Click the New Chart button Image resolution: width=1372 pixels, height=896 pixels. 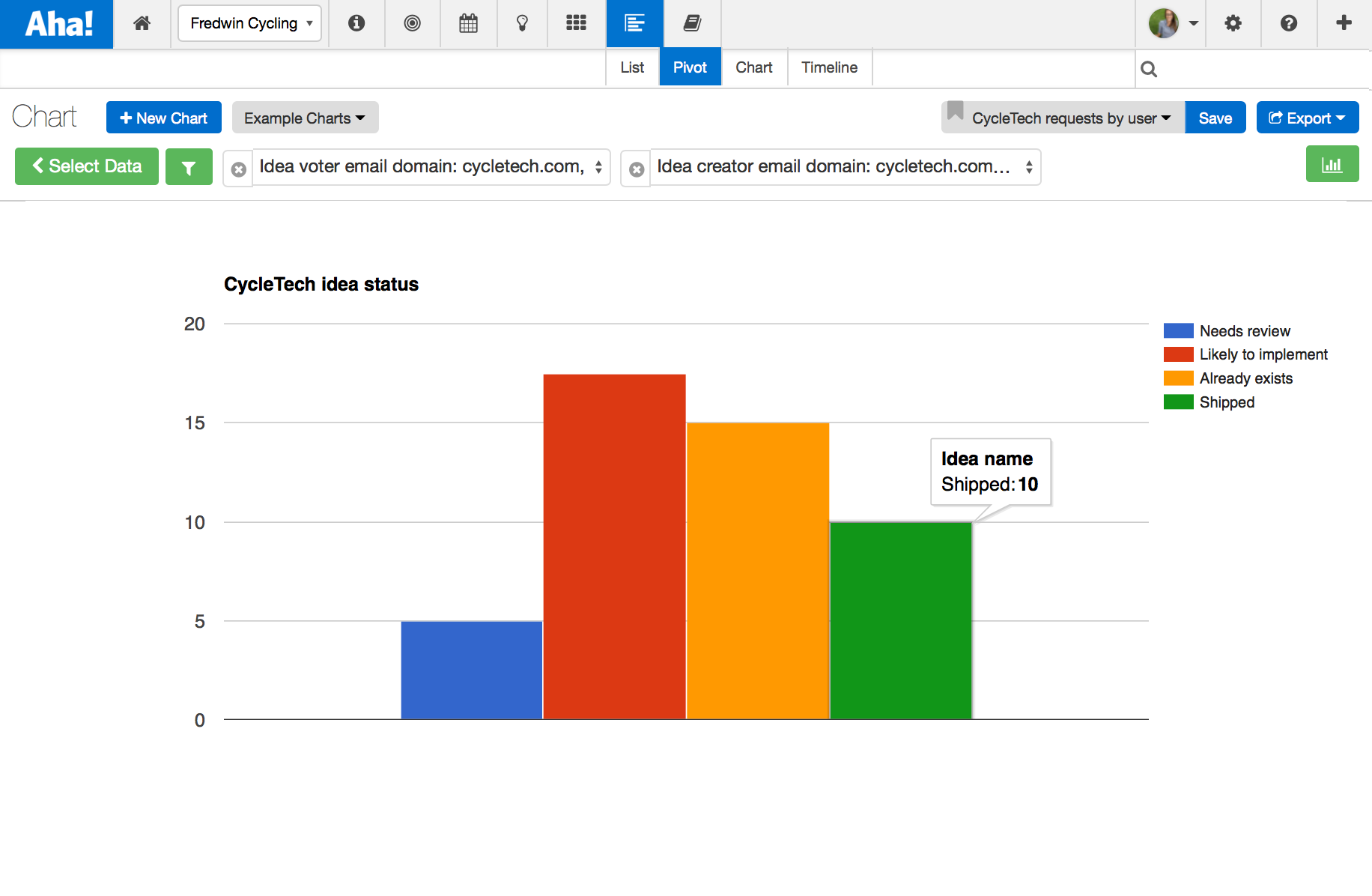[x=163, y=118]
